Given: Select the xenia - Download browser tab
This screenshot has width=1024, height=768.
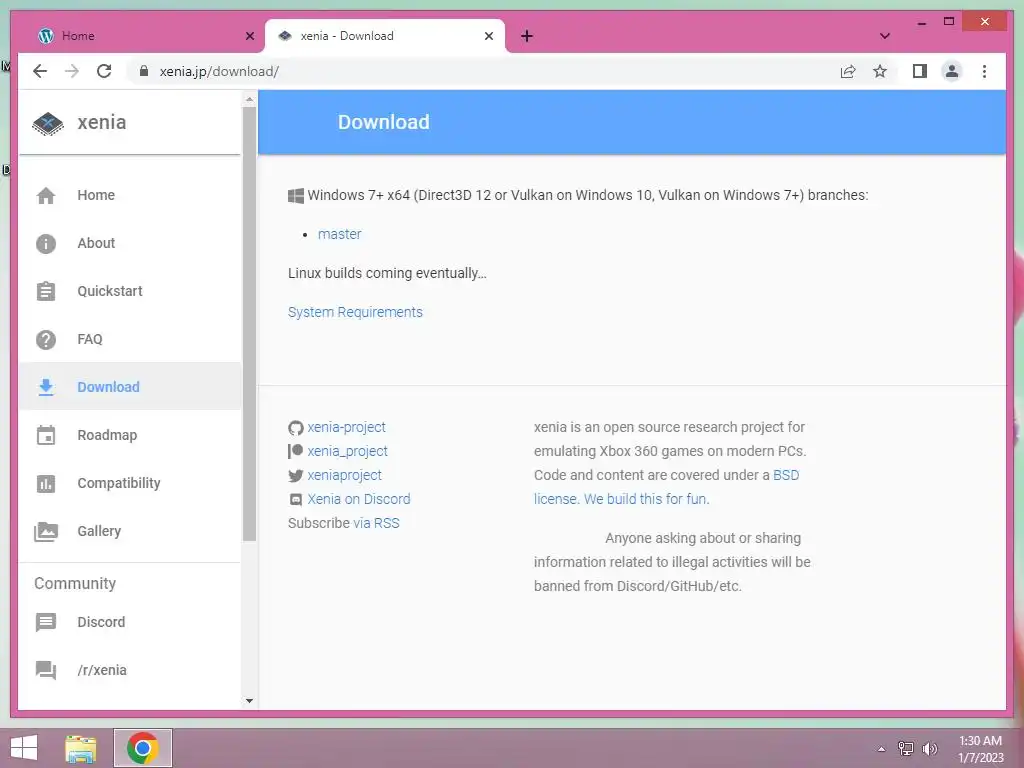Looking at the screenshot, I should 385,36.
